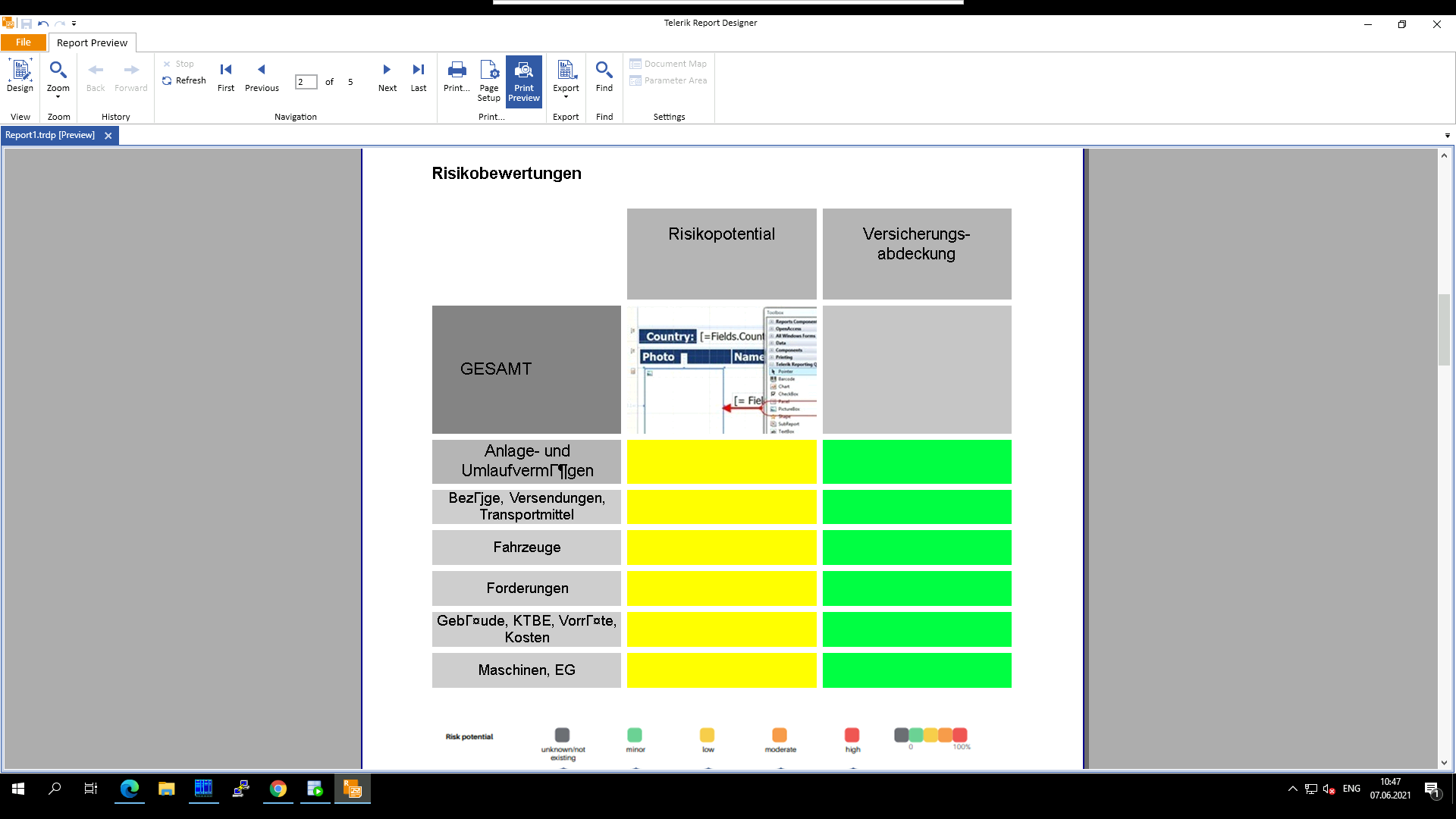Open Find in report
Image resolution: width=1456 pixels, height=819 pixels.
pyautogui.click(x=604, y=76)
